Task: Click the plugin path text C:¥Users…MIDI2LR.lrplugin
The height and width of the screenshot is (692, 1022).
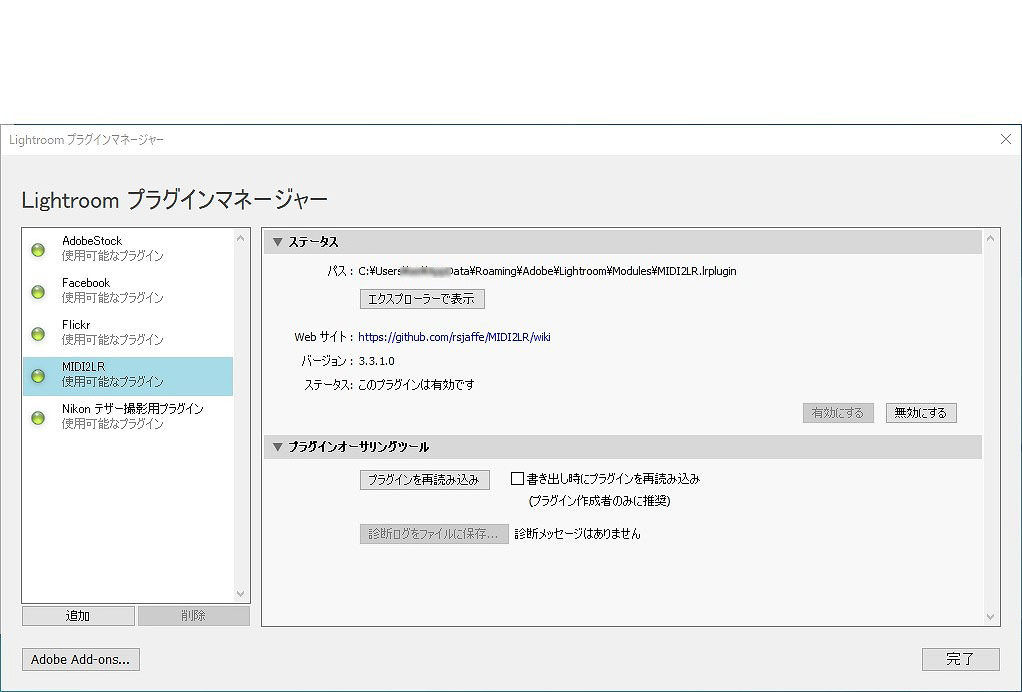Action: pos(548,271)
